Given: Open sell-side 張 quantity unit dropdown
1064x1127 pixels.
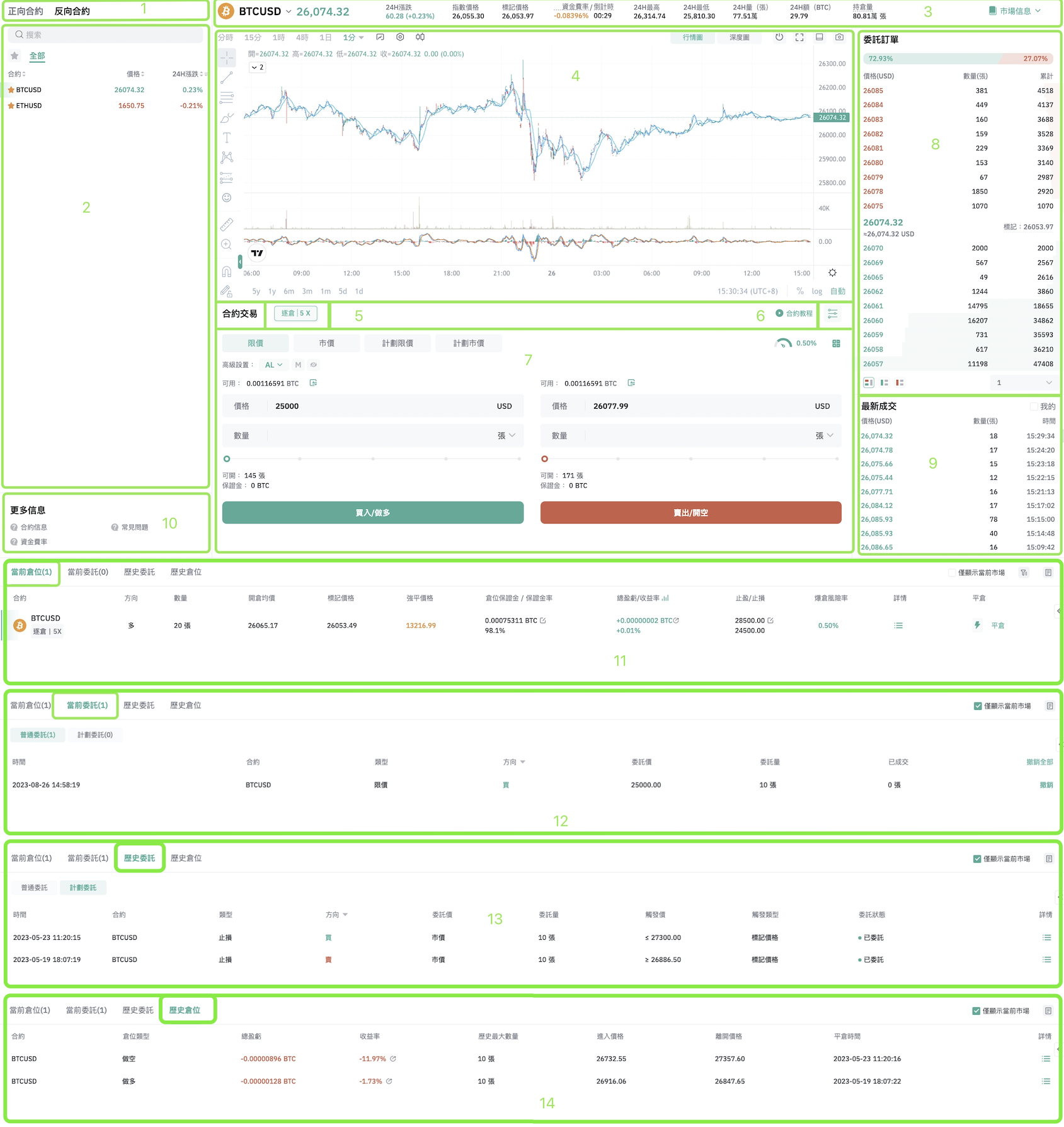Looking at the screenshot, I should pyautogui.click(x=824, y=436).
